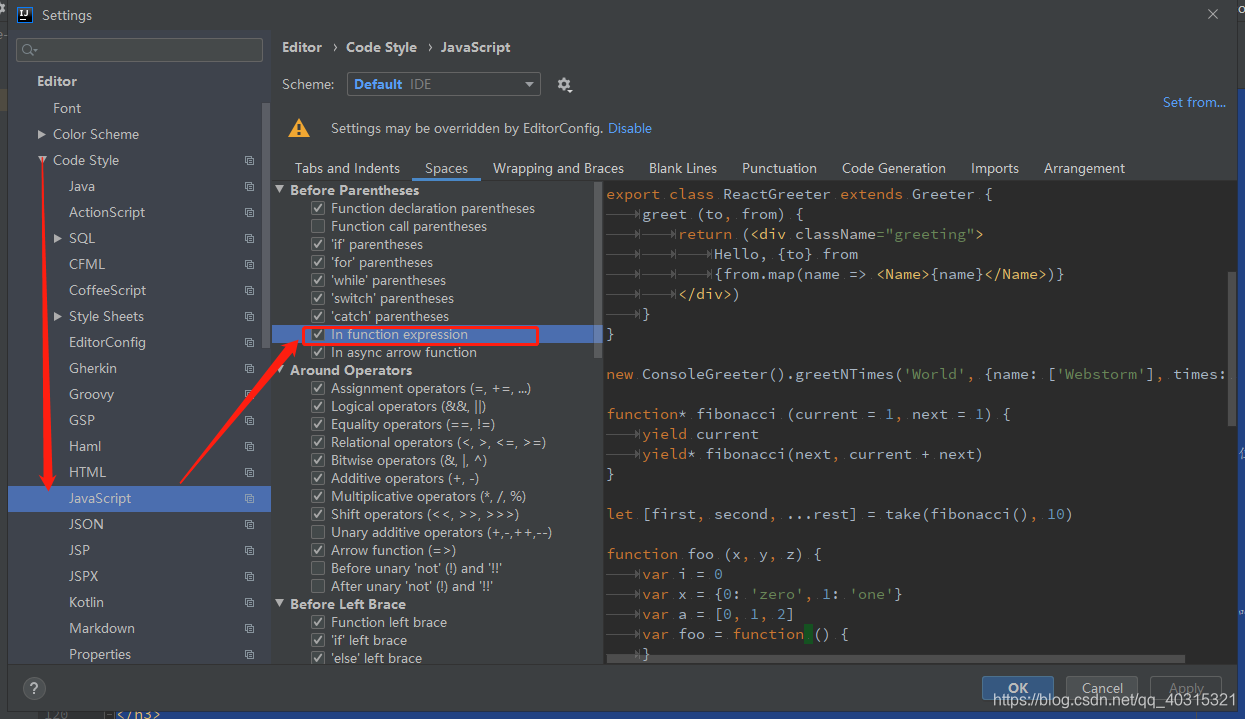Click the OK button
1245x719 pixels.
[x=1018, y=688]
